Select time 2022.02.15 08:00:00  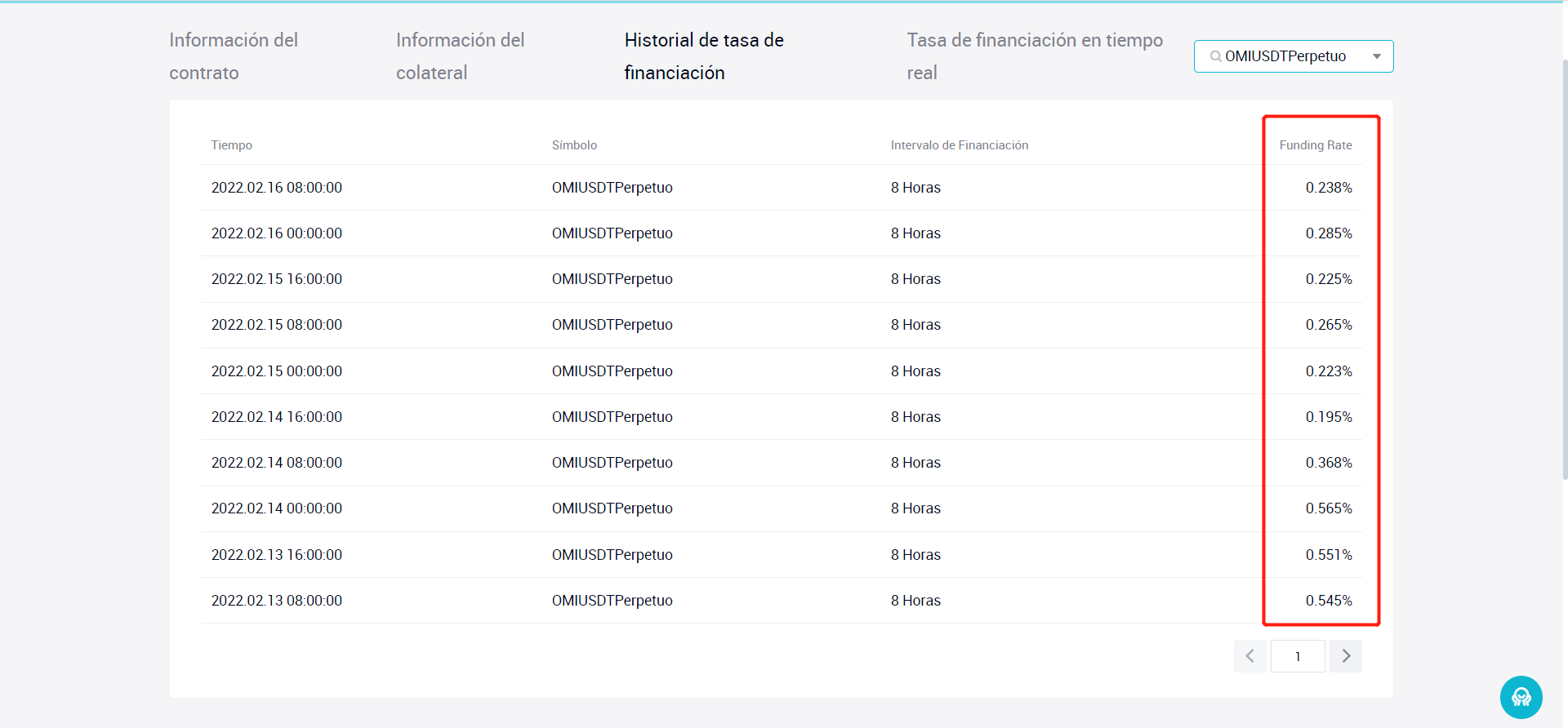(x=277, y=325)
